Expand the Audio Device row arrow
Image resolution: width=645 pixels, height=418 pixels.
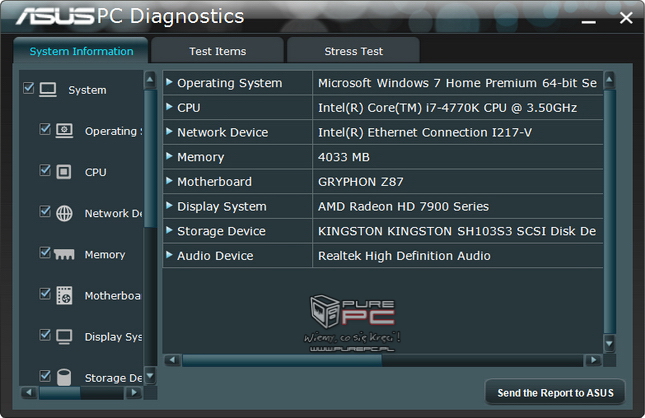(169, 255)
